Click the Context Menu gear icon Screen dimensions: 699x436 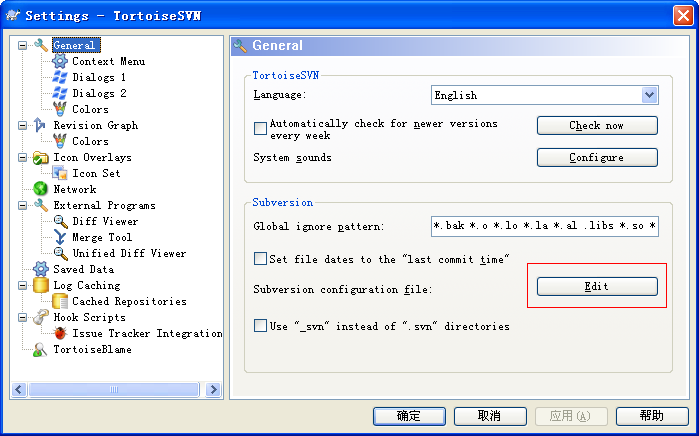pos(60,61)
